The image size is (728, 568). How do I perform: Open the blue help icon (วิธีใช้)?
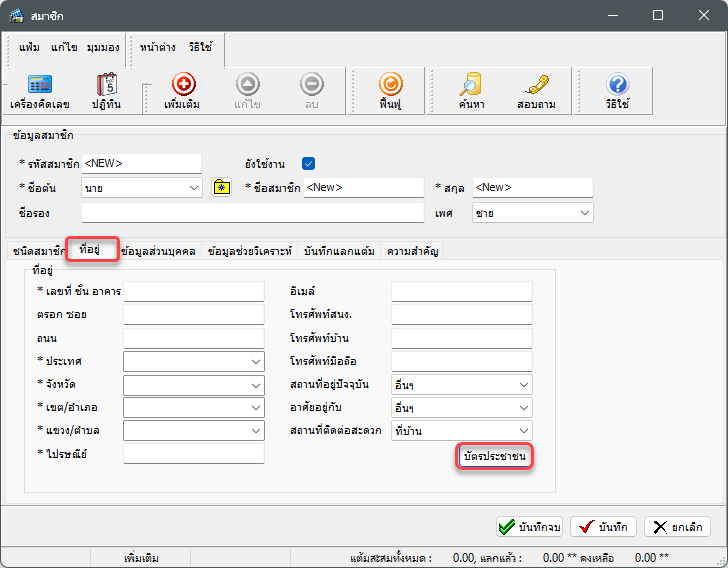point(617,91)
